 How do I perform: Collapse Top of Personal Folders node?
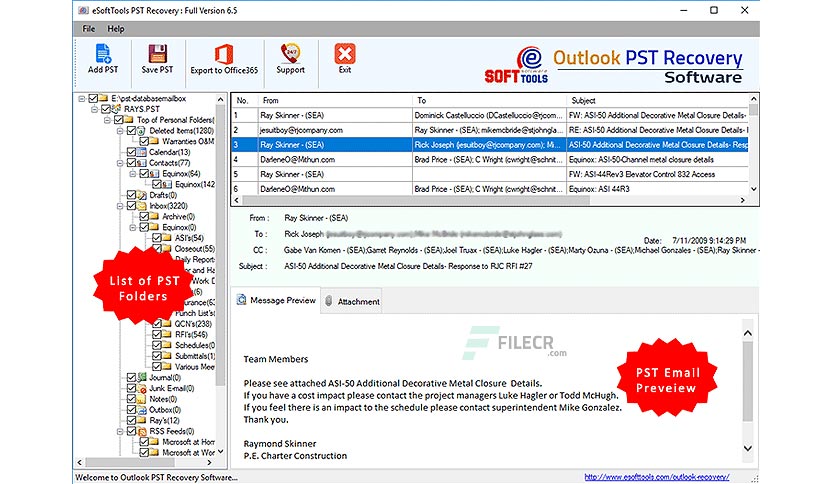pyautogui.click(x=107, y=120)
